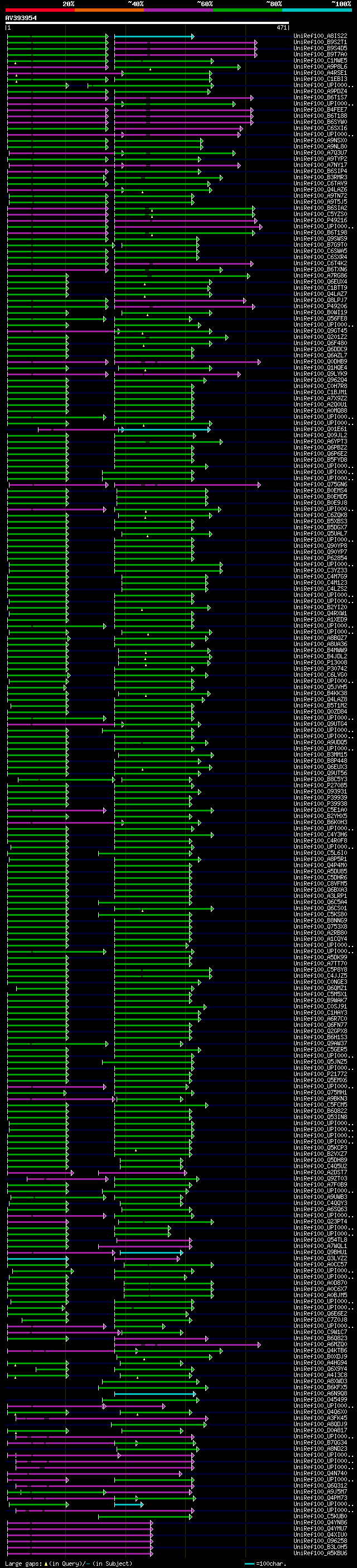The height and width of the screenshot is (1568, 357).
Task: Select the UniRef100_A9P8L6 label
Action: pos(321,66)
